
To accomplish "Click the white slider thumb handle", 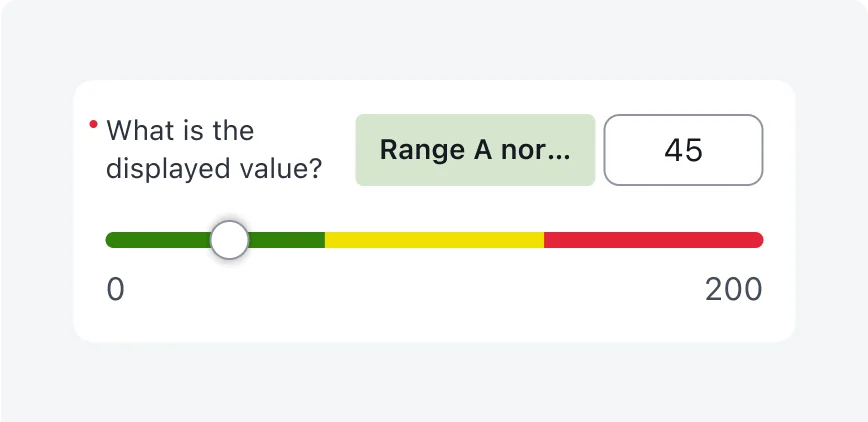I will tap(230, 240).
